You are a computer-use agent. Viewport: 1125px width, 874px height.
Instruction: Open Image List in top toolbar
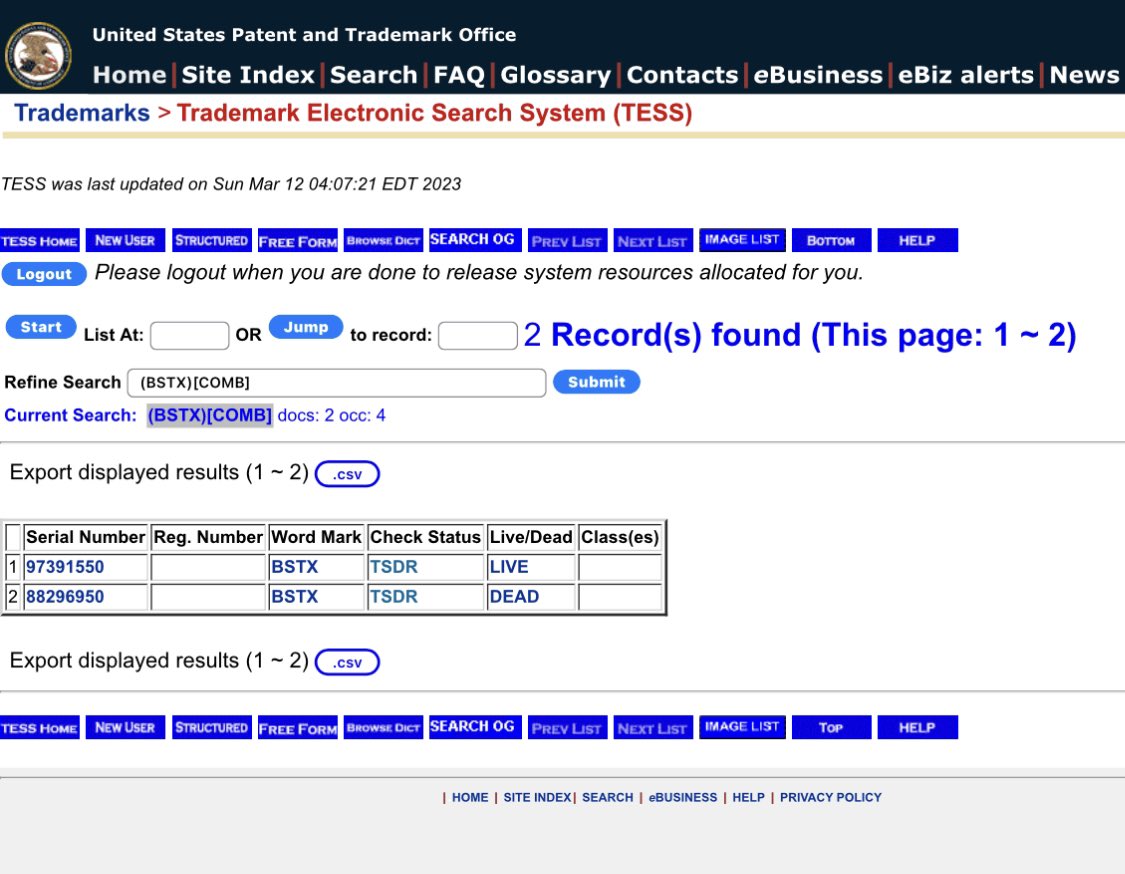pyautogui.click(x=742, y=240)
